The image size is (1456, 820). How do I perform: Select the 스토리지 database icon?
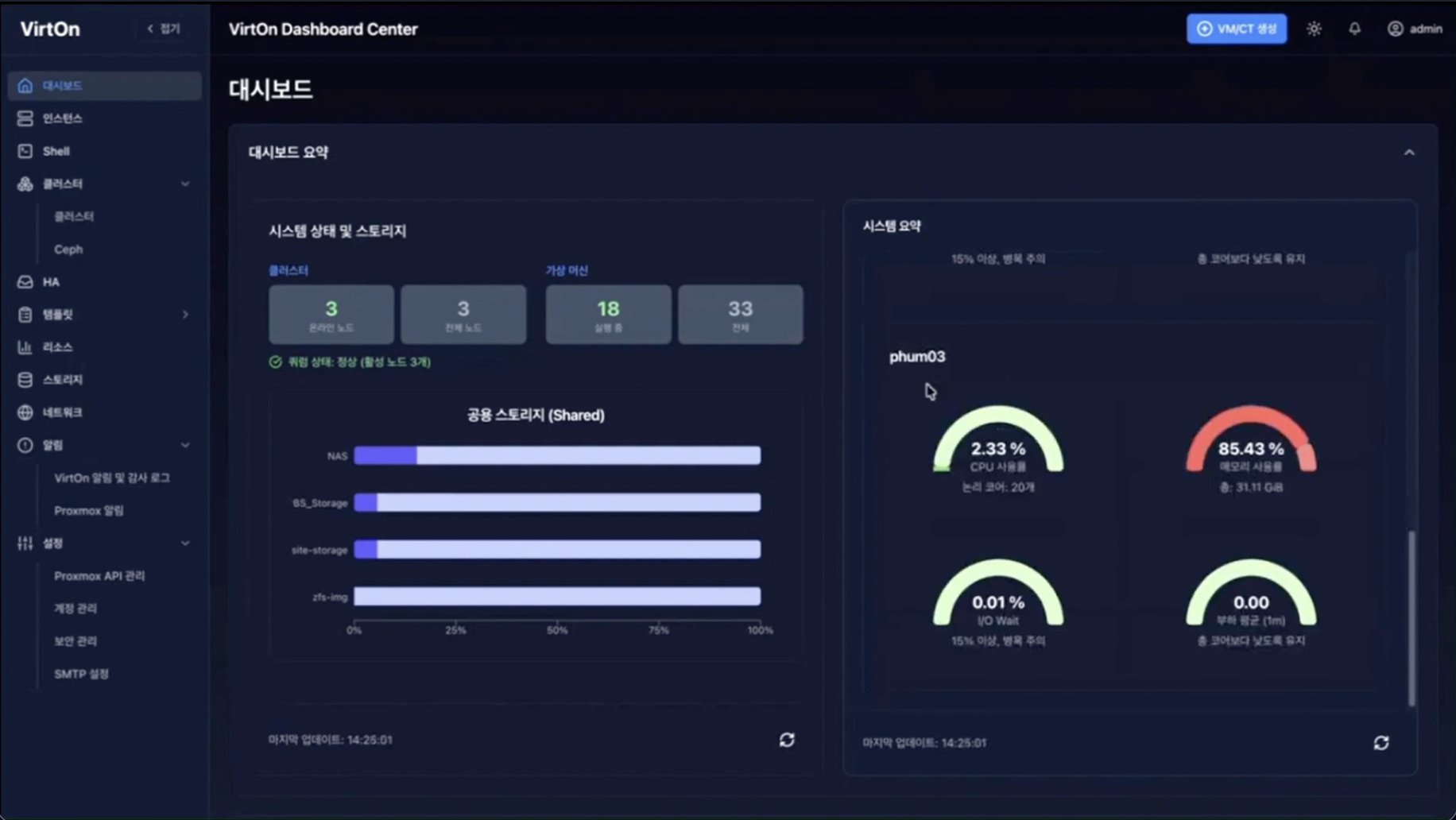pos(25,380)
